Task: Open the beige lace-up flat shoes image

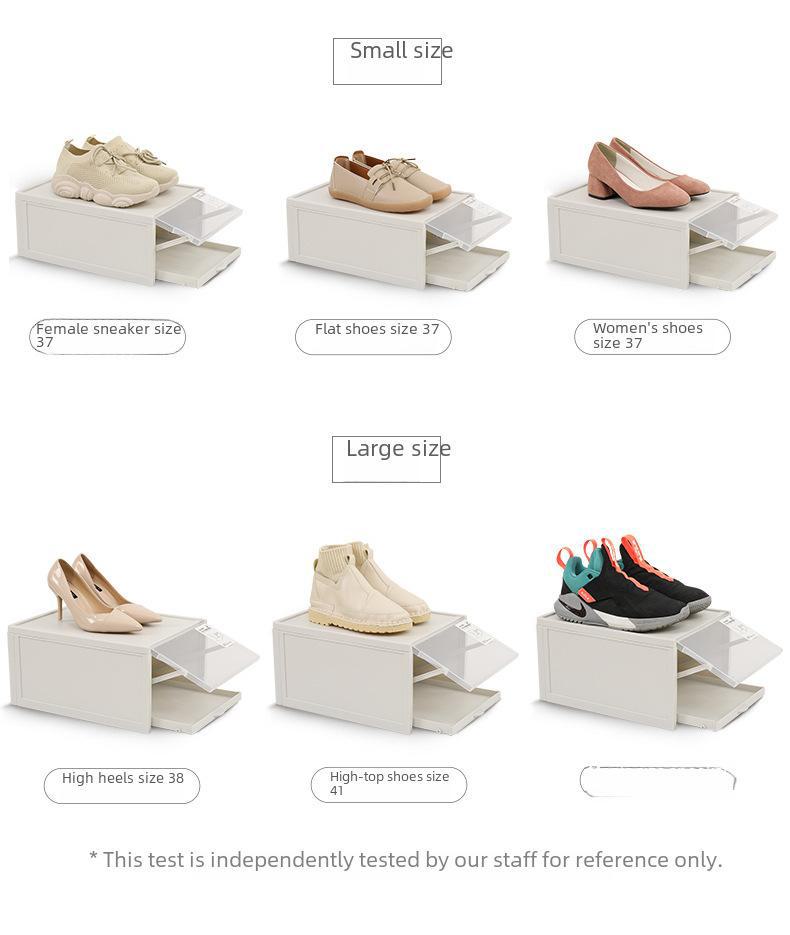Action: tap(389, 181)
